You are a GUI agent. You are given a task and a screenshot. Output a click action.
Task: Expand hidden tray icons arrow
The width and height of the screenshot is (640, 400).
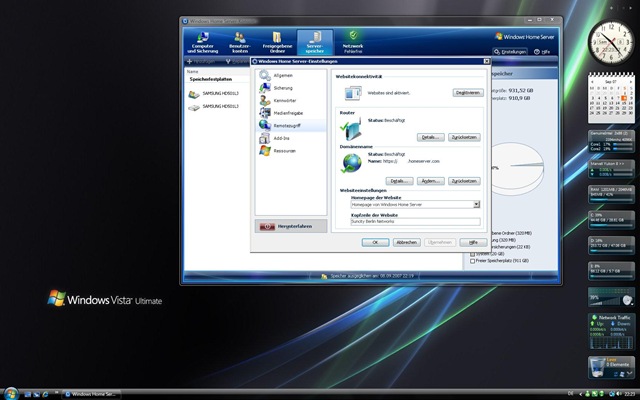coord(580,394)
